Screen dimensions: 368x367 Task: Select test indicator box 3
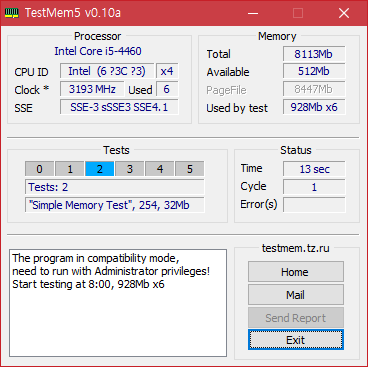pyautogui.click(x=129, y=169)
